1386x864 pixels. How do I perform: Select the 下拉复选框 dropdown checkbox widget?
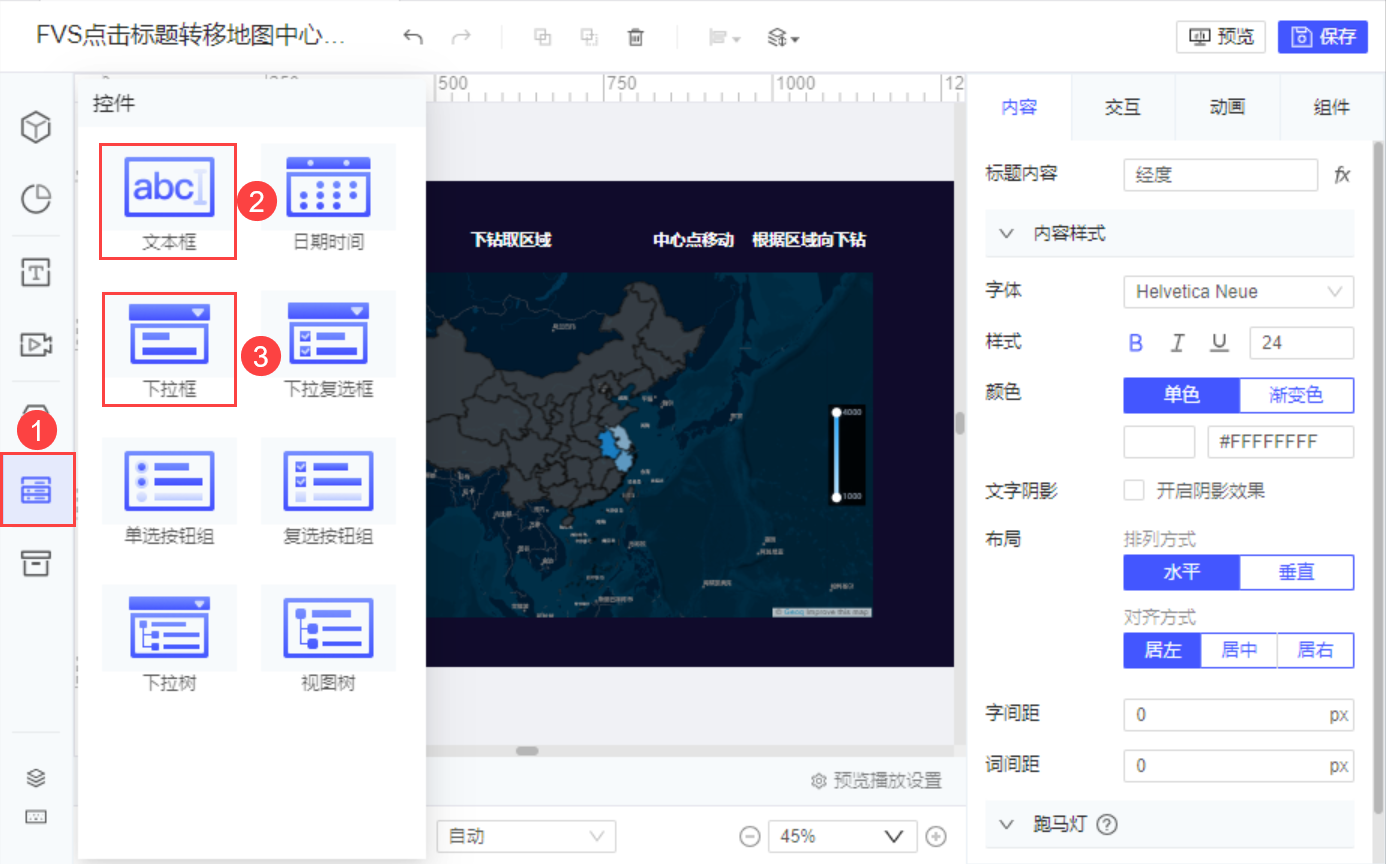click(329, 348)
